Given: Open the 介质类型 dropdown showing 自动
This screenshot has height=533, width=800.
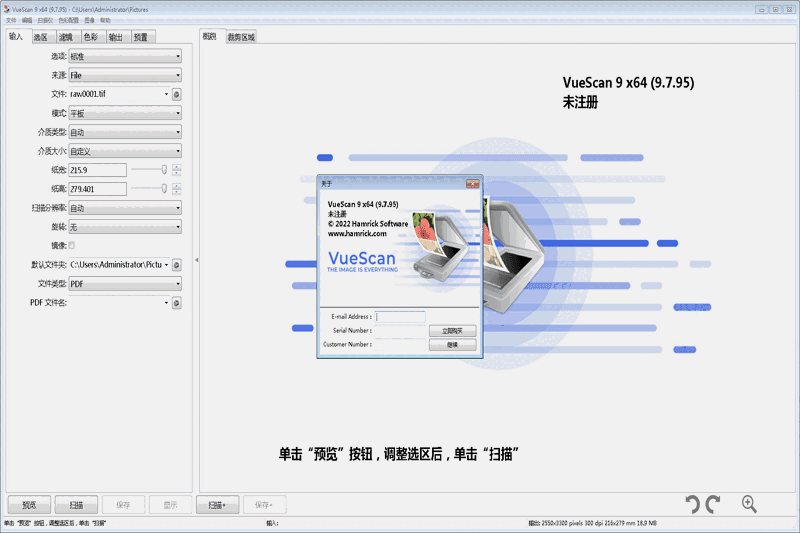Looking at the screenshot, I should click(125, 132).
